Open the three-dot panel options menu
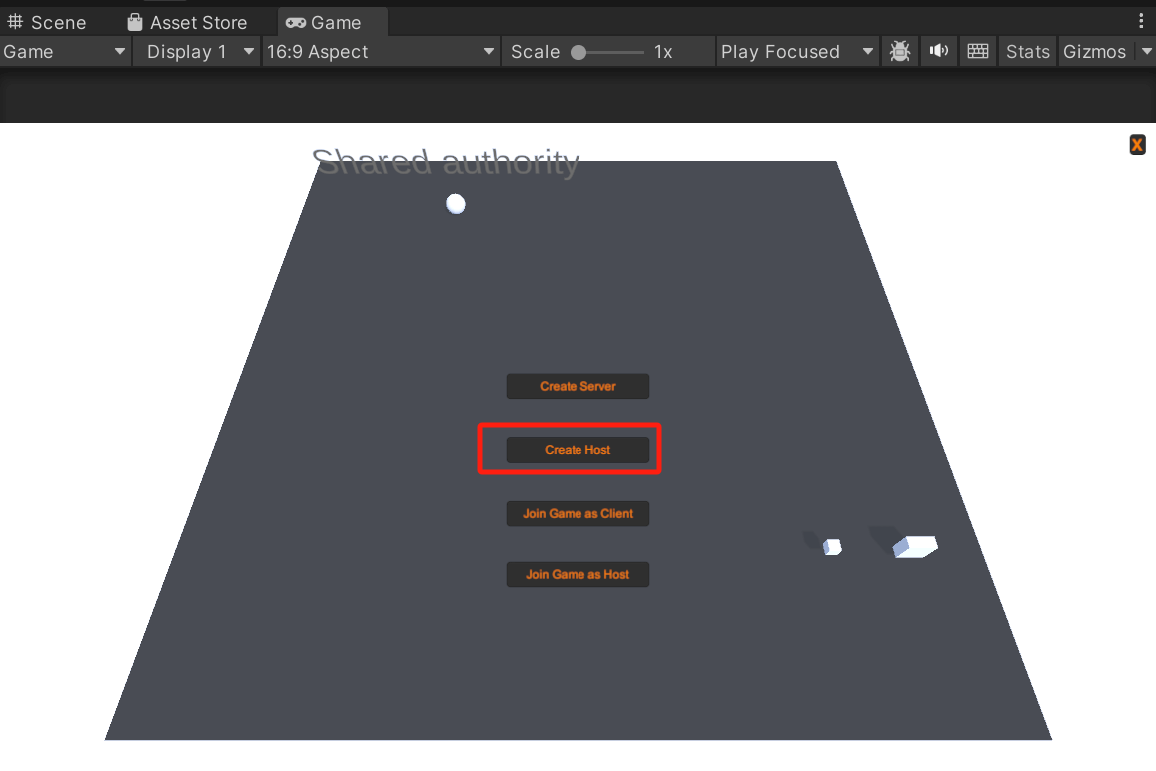Image resolution: width=1156 pixels, height=771 pixels. (1142, 21)
